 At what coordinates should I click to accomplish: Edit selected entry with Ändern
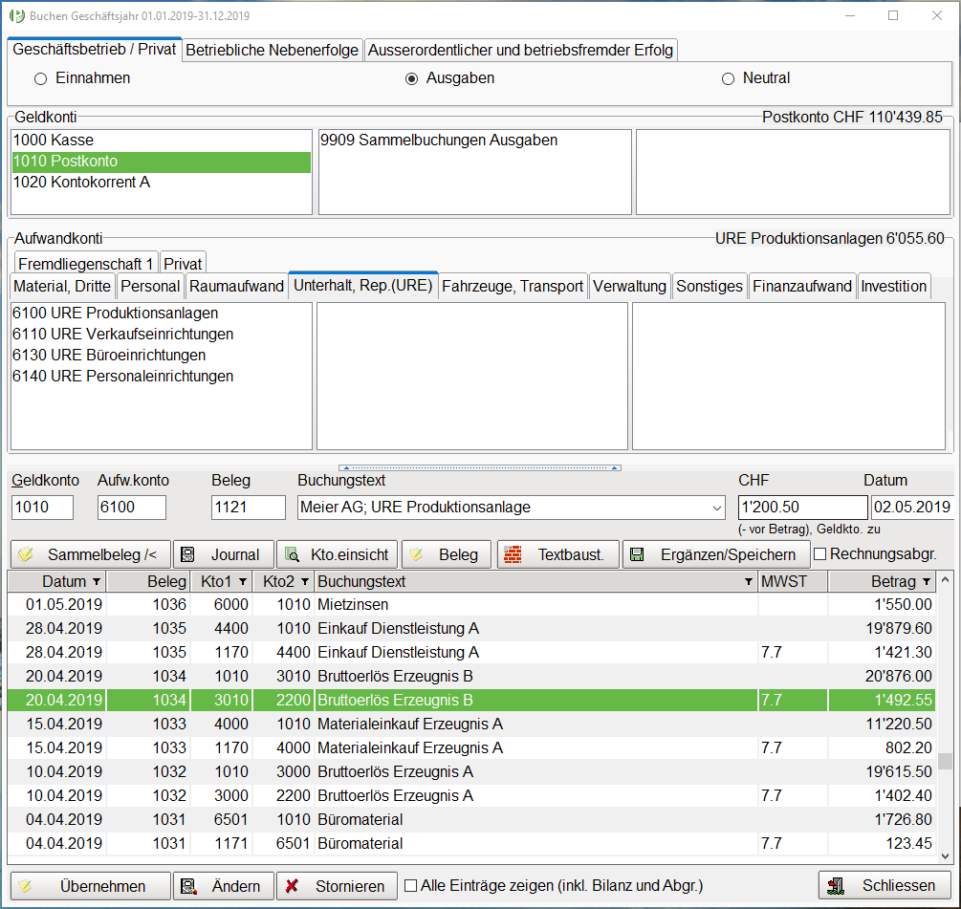[223, 886]
